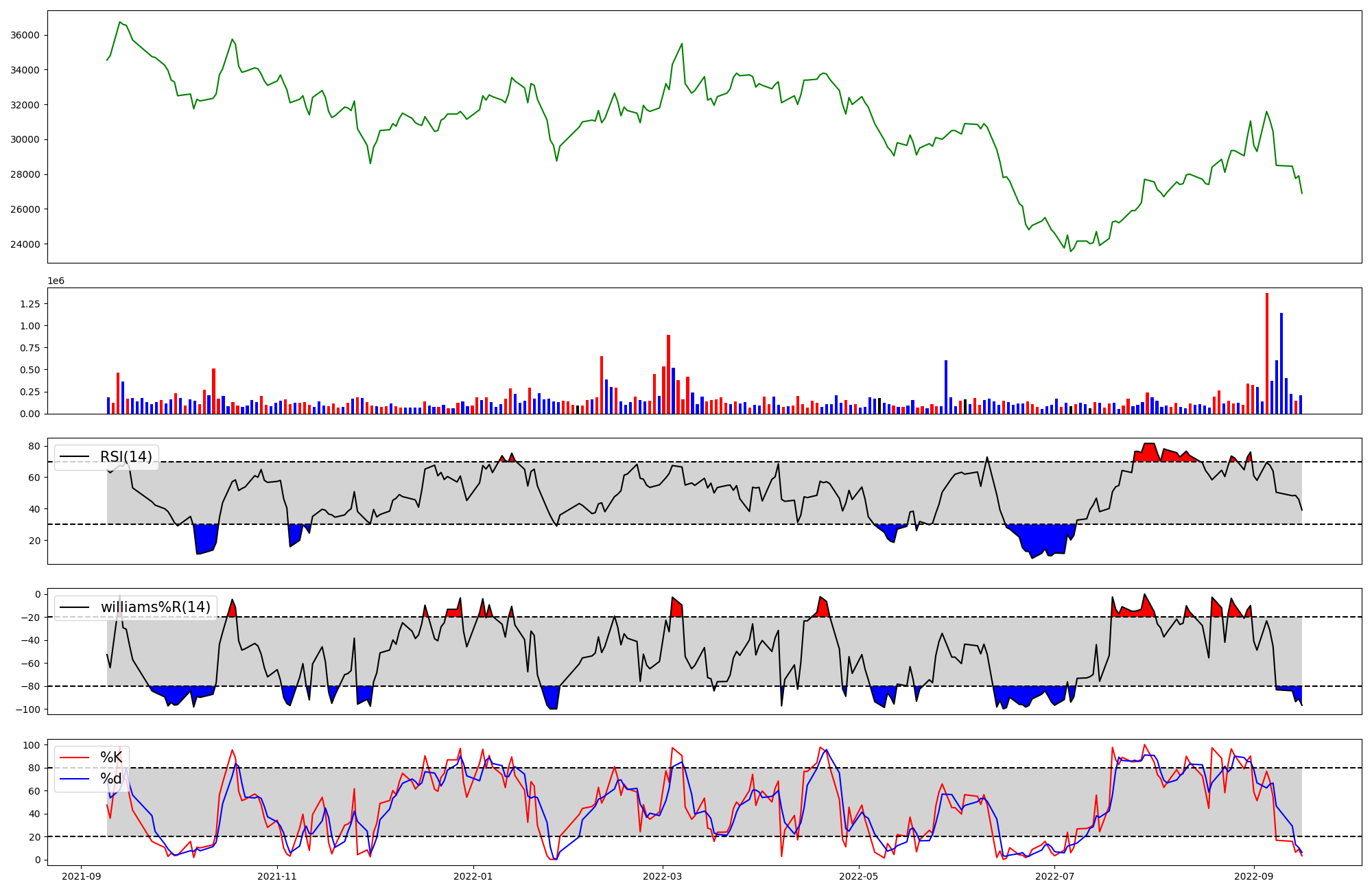Click the 2022-07 x-axis tick label
This screenshot has height=892, width=1372.
tap(1054, 876)
